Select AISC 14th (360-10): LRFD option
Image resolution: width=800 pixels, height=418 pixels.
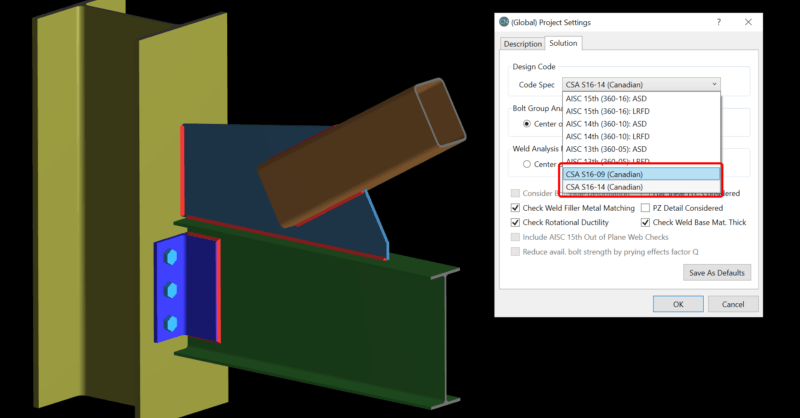[x=610, y=136]
